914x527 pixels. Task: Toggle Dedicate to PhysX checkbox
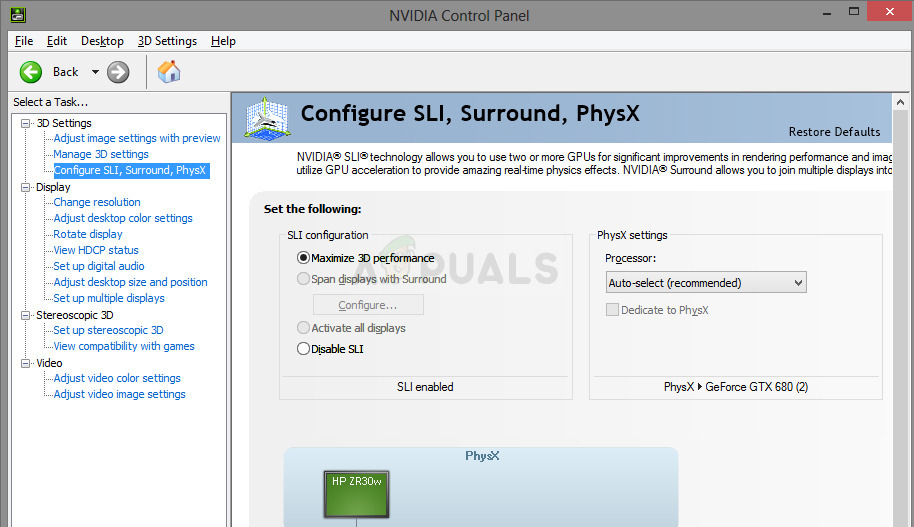click(x=612, y=310)
